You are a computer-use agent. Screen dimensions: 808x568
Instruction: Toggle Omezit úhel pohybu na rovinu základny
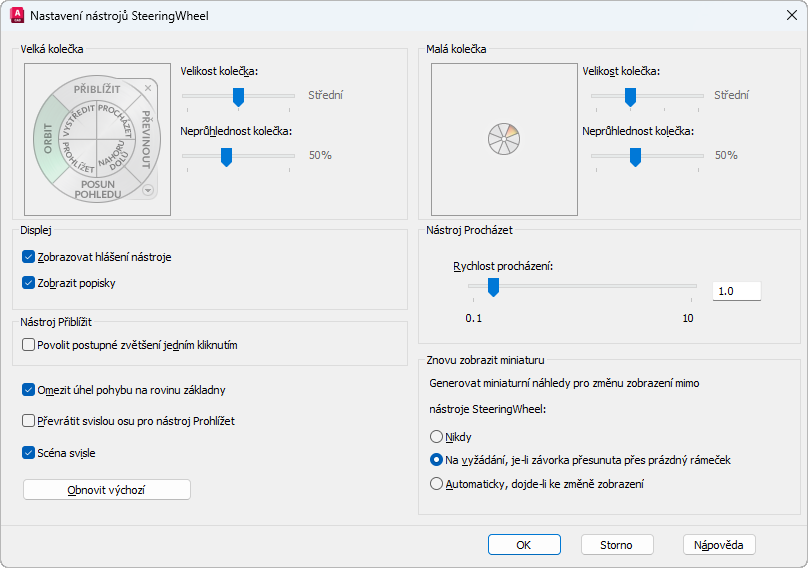[28, 390]
